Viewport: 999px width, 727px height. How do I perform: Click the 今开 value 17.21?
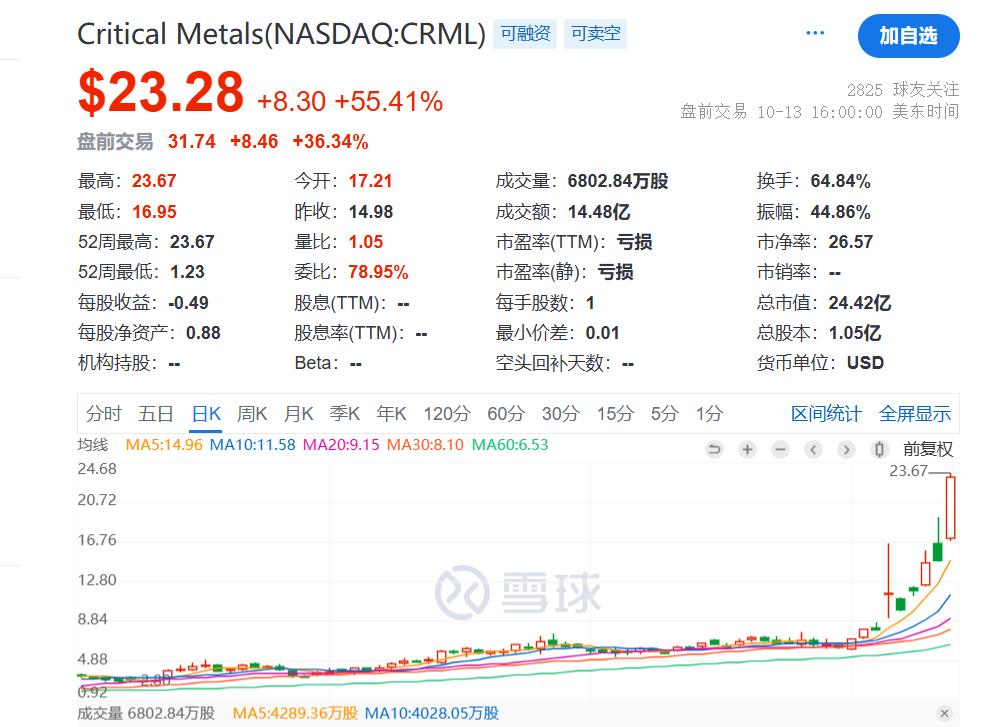pyautogui.click(x=370, y=181)
